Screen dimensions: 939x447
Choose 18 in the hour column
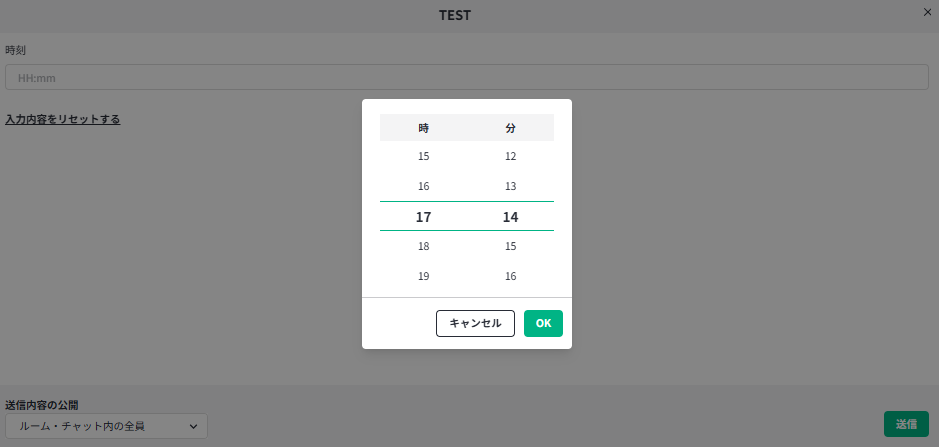(x=423, y=246)
